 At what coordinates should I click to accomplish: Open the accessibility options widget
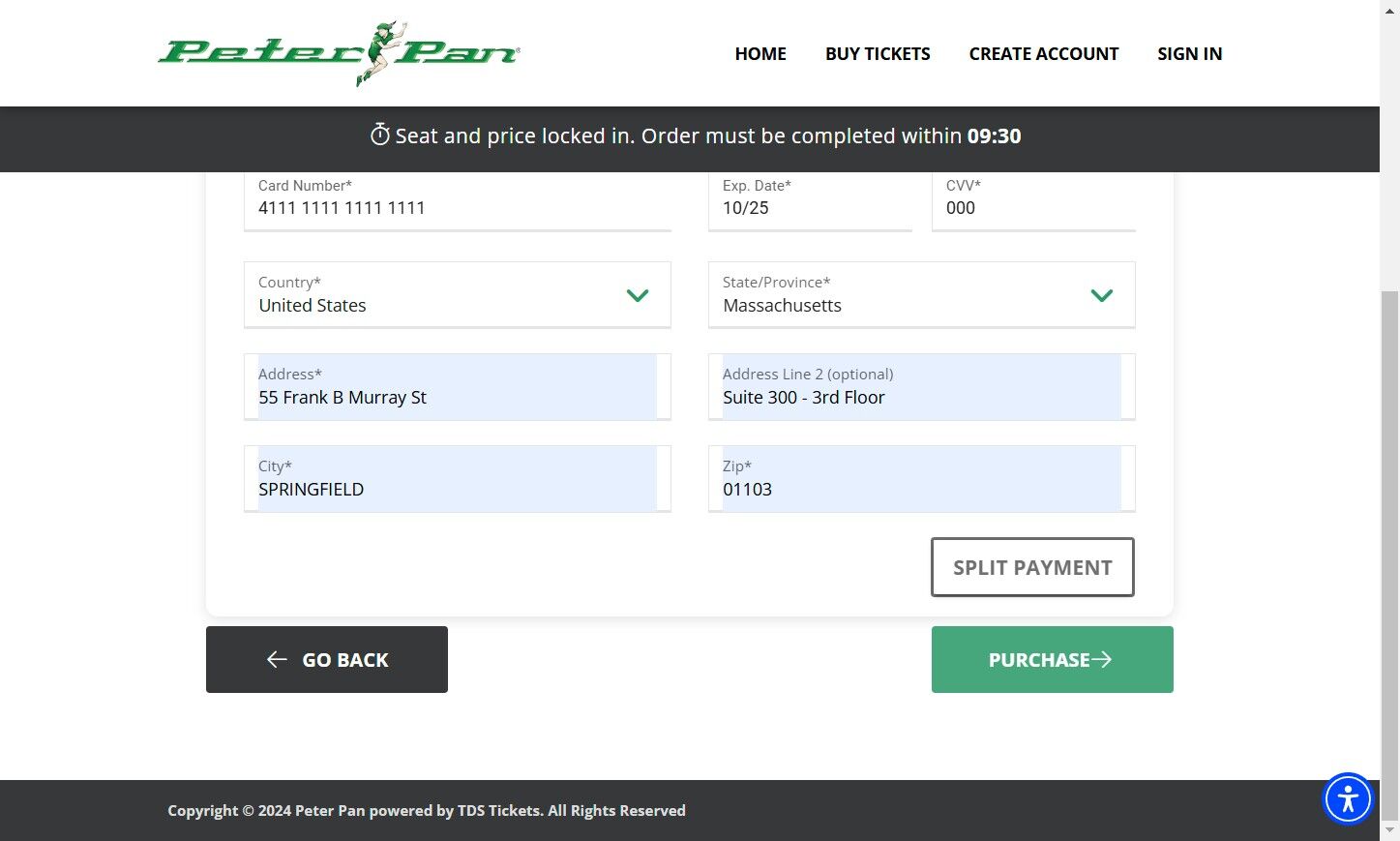click(x=1348, y=798)
